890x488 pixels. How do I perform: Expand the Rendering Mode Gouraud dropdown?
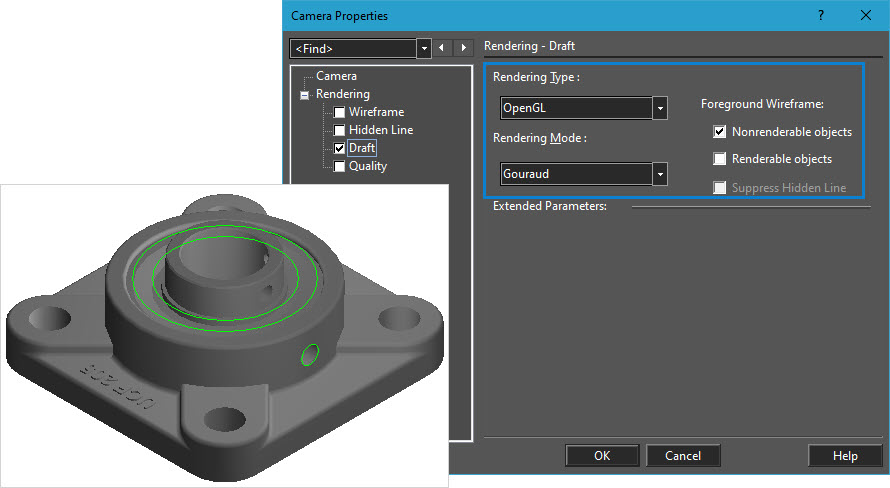(x=660, y=174)
